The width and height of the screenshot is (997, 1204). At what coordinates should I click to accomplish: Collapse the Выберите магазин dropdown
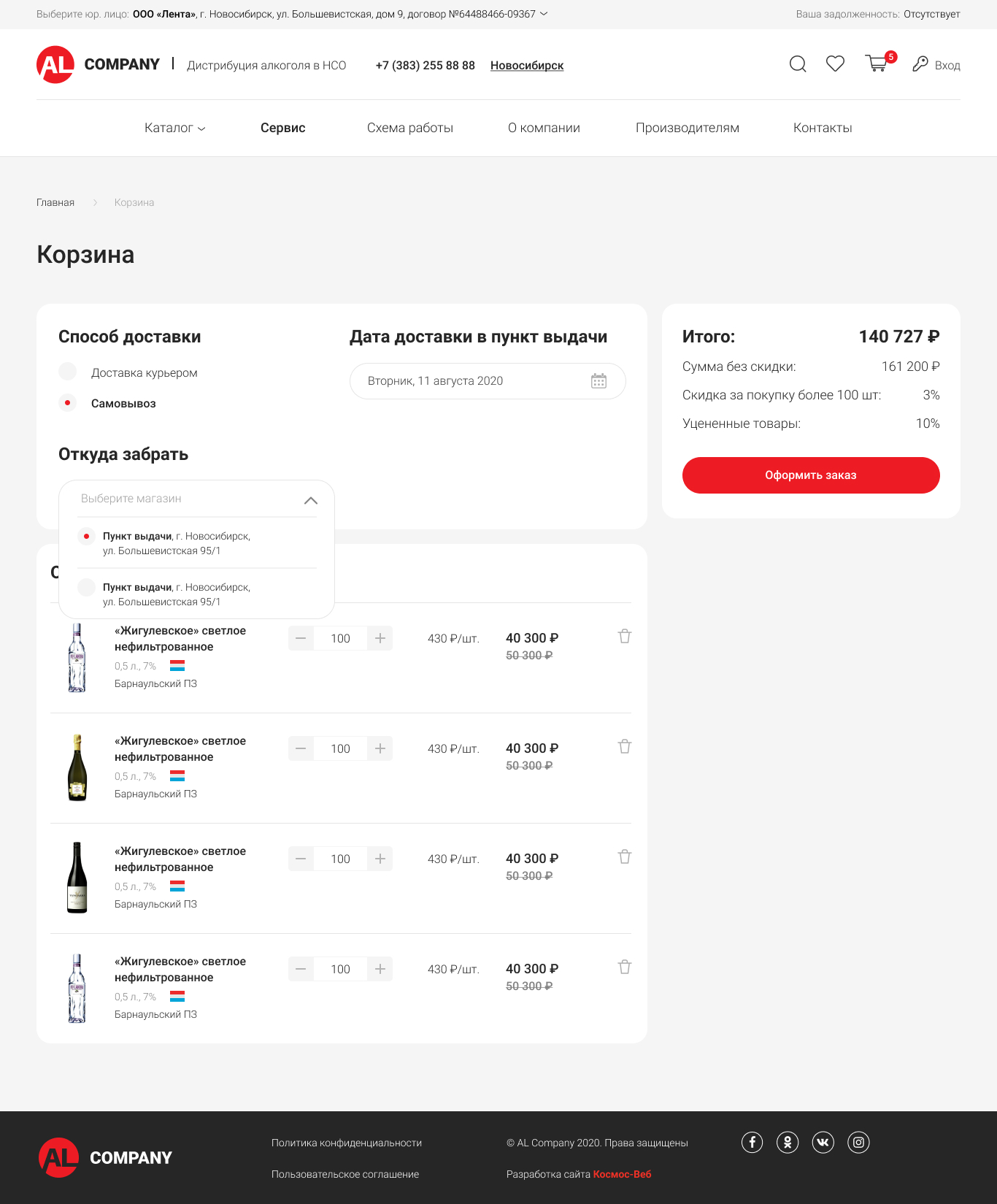coord(310,500)
